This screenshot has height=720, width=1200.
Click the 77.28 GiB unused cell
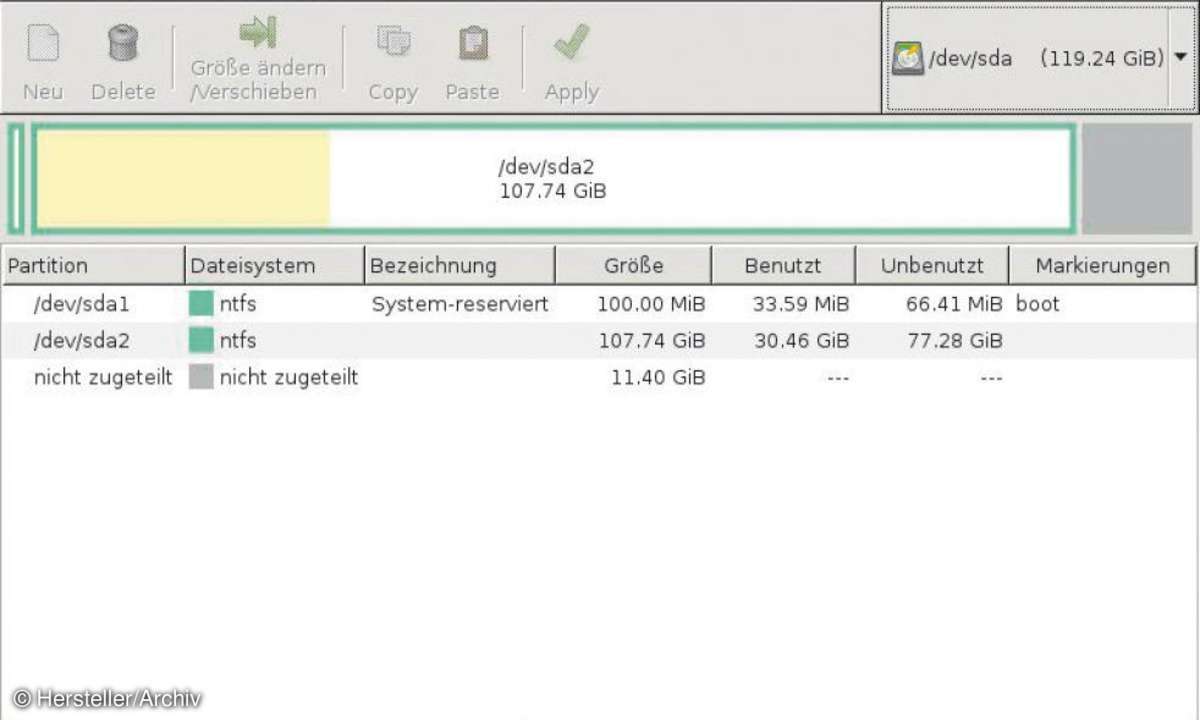(x=955, y=341)
